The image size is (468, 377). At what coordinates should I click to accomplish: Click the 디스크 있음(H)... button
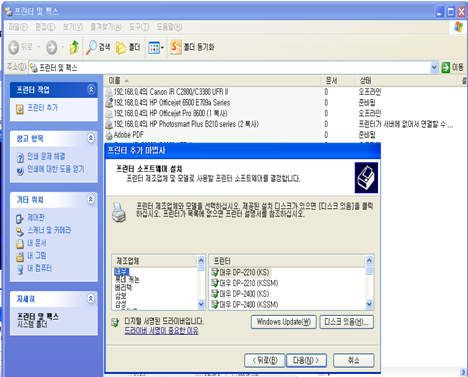point(346,322)
